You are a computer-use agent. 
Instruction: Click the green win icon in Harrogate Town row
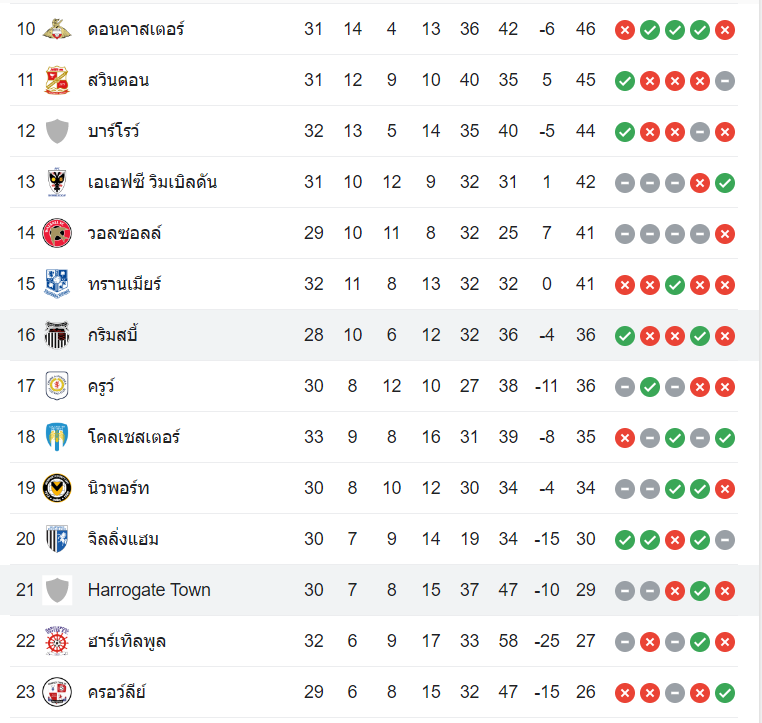click(700, 590)
